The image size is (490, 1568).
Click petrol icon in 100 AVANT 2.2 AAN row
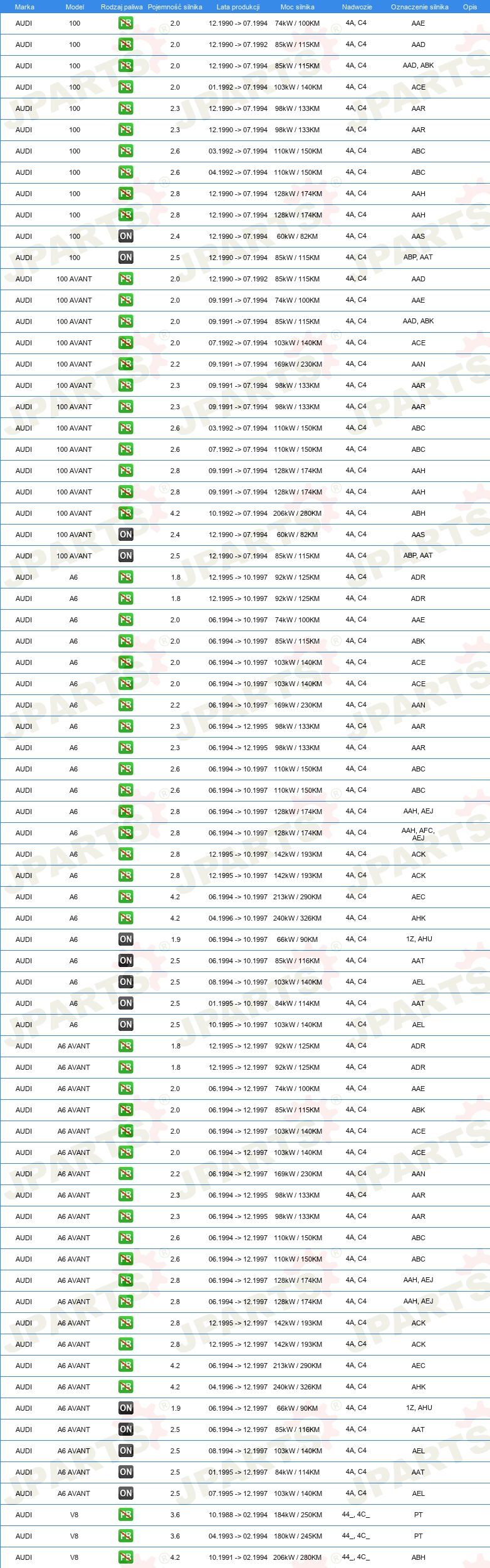125,364
